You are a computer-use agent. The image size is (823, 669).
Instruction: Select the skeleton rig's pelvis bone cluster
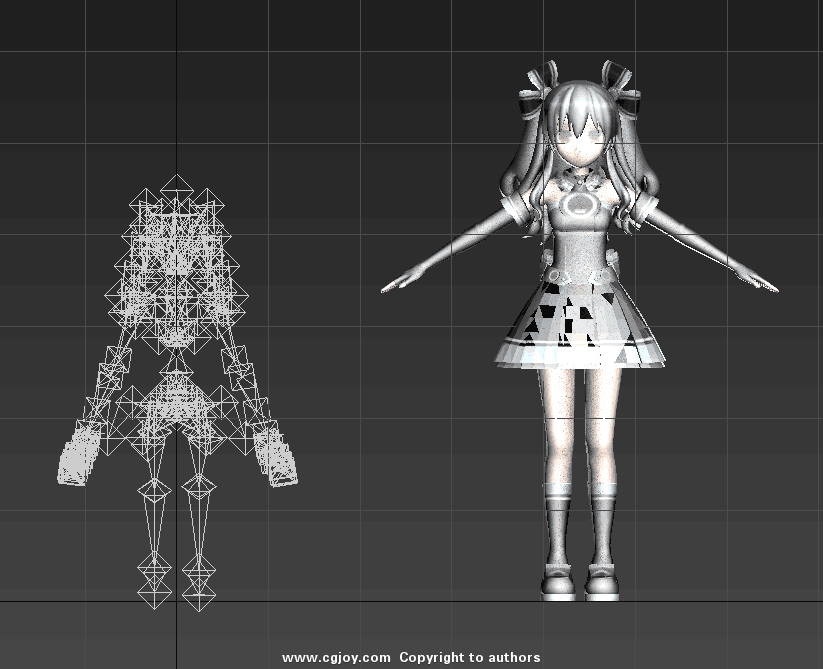(x=177, y=401)
